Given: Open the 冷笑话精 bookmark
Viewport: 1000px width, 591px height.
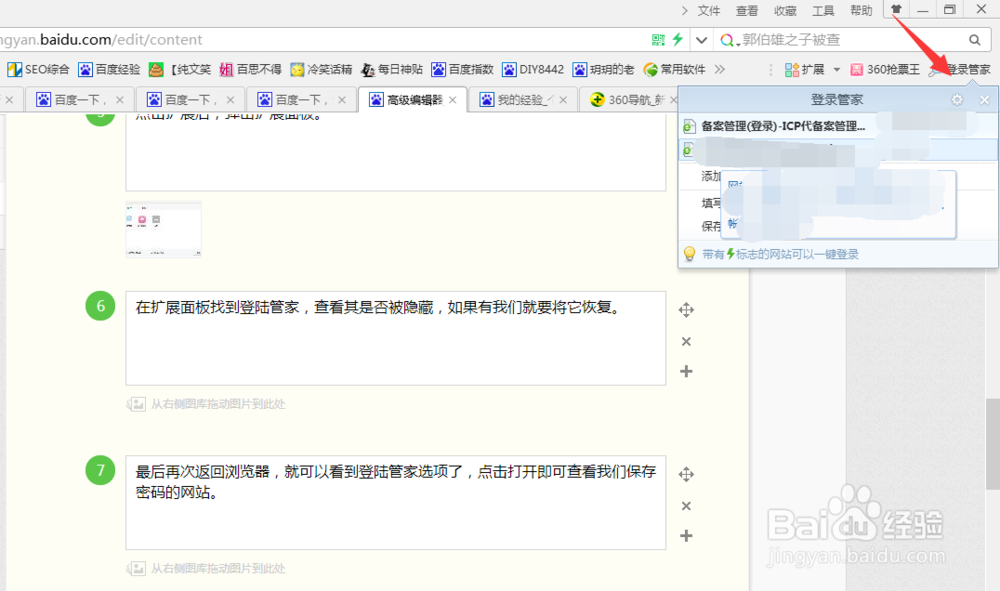Looking at the screenshot, I should point(321,69).
